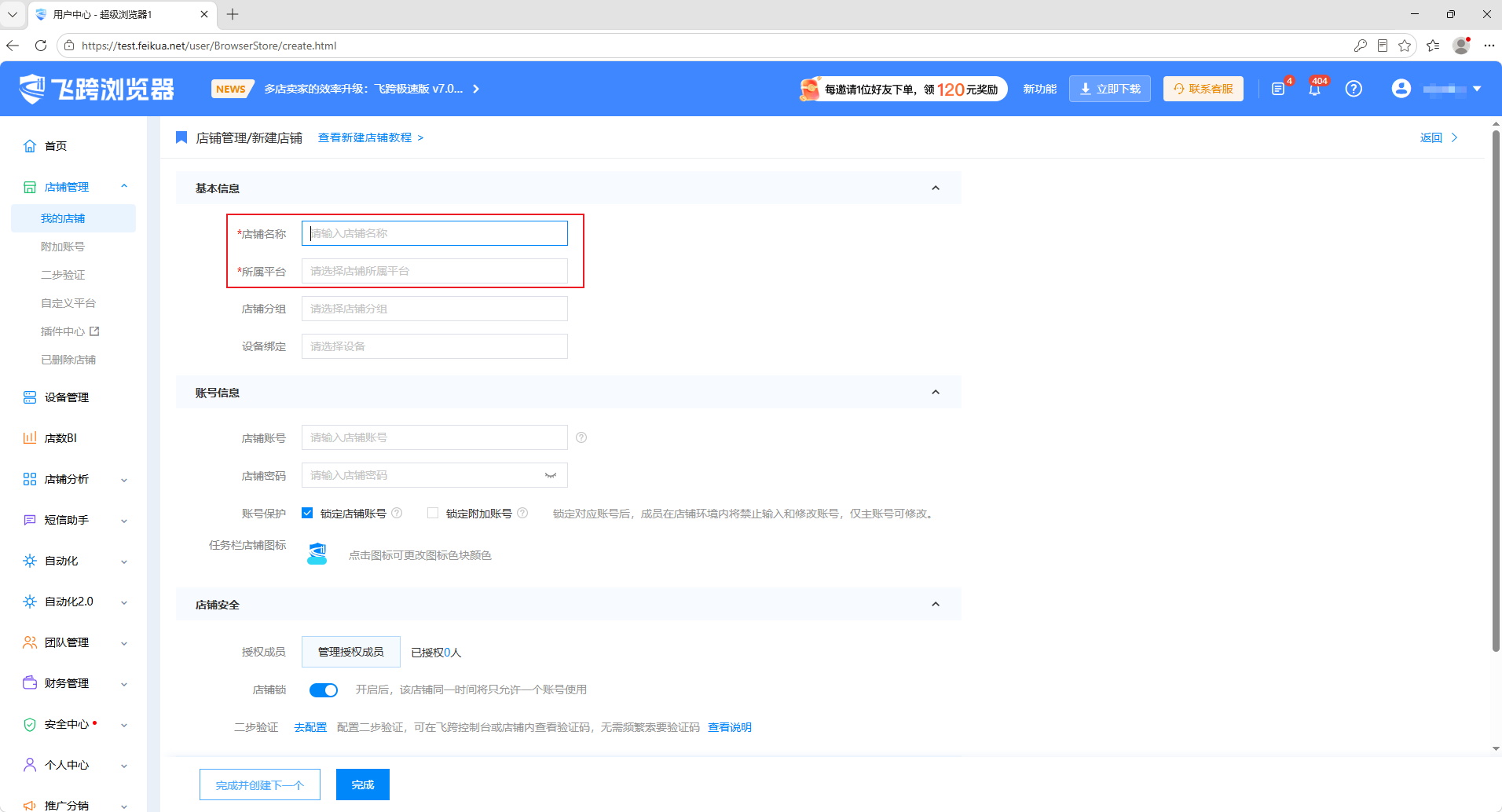The image size is (1502, 812).
Task: Collapse the 基本信息 section
Action: point(936,188)
